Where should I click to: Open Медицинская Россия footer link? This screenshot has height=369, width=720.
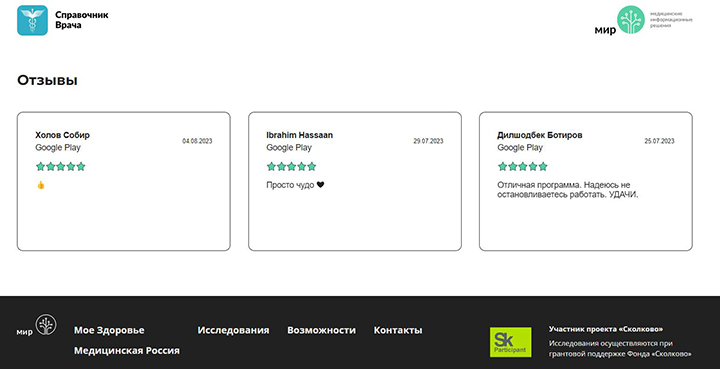coord(127,350)
